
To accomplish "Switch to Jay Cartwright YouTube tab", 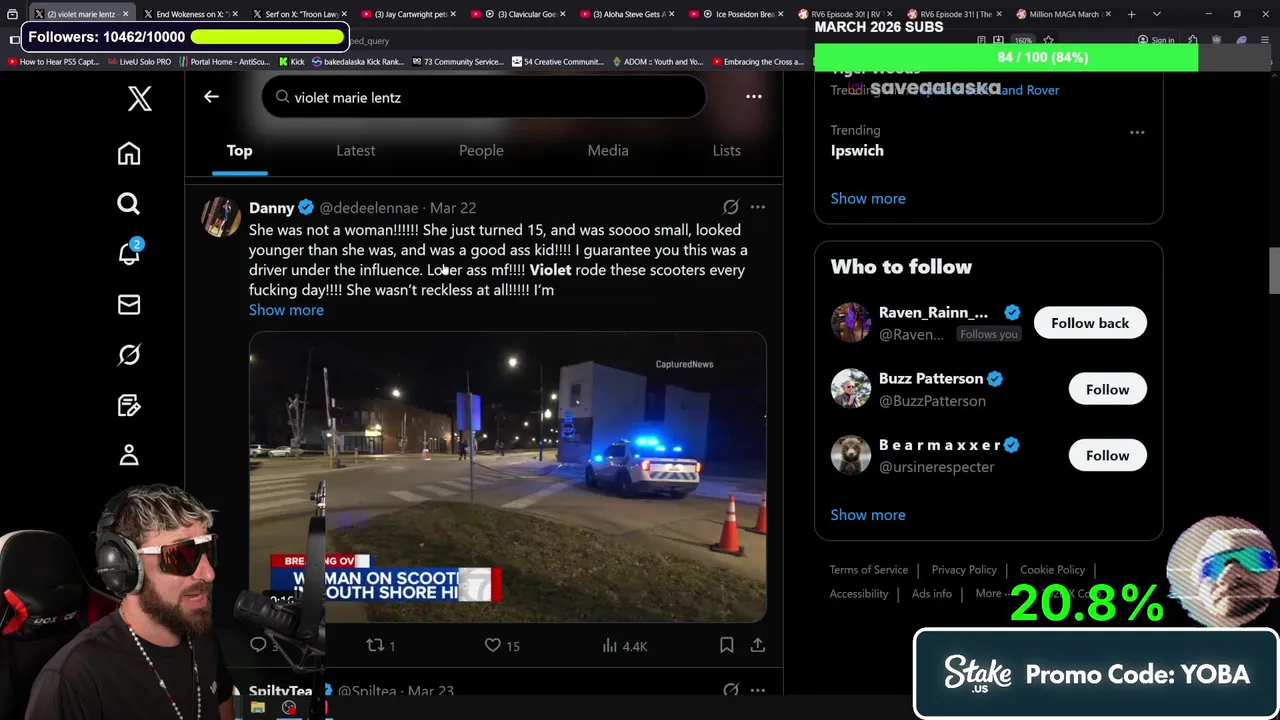I will [408, 14].
